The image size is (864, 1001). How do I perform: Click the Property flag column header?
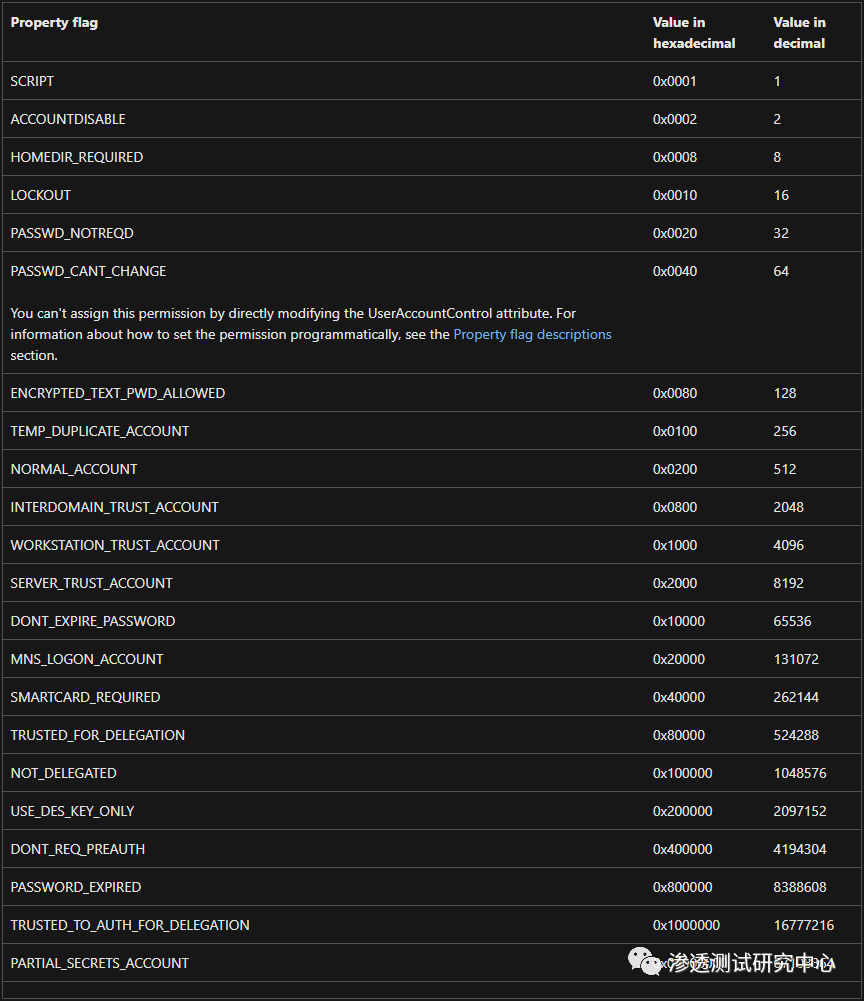[54, 22]
